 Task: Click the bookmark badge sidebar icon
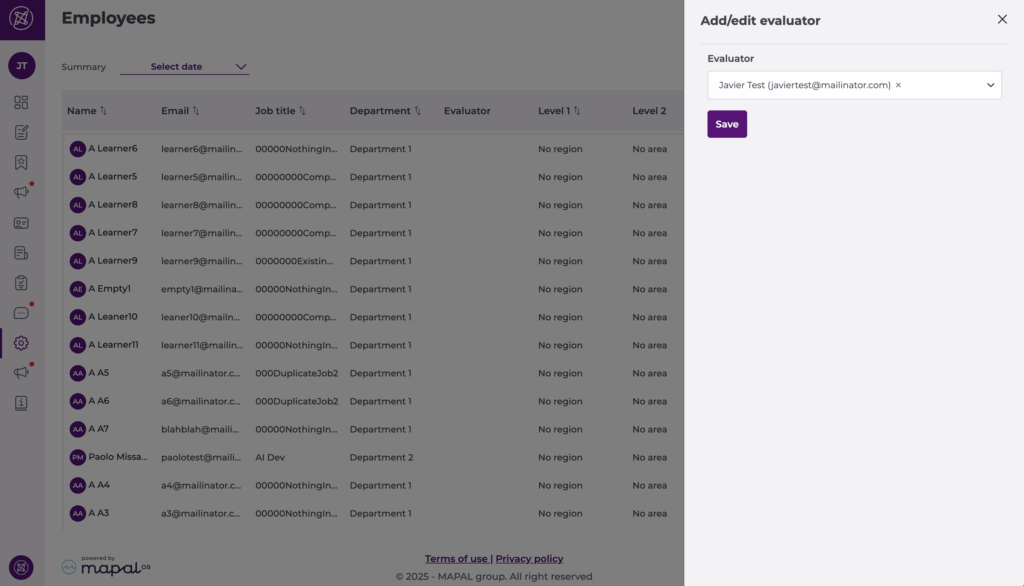point(21,162)
